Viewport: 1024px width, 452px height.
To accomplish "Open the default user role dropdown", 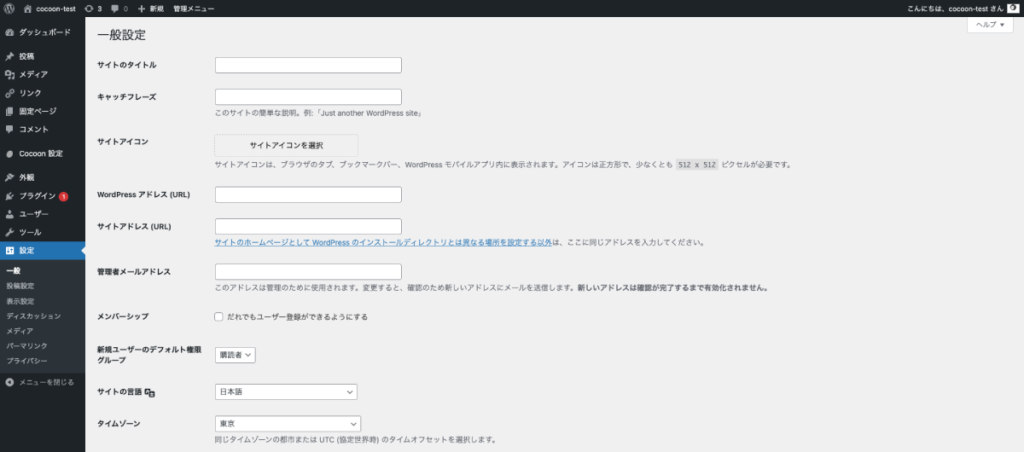I will [235, 355].
